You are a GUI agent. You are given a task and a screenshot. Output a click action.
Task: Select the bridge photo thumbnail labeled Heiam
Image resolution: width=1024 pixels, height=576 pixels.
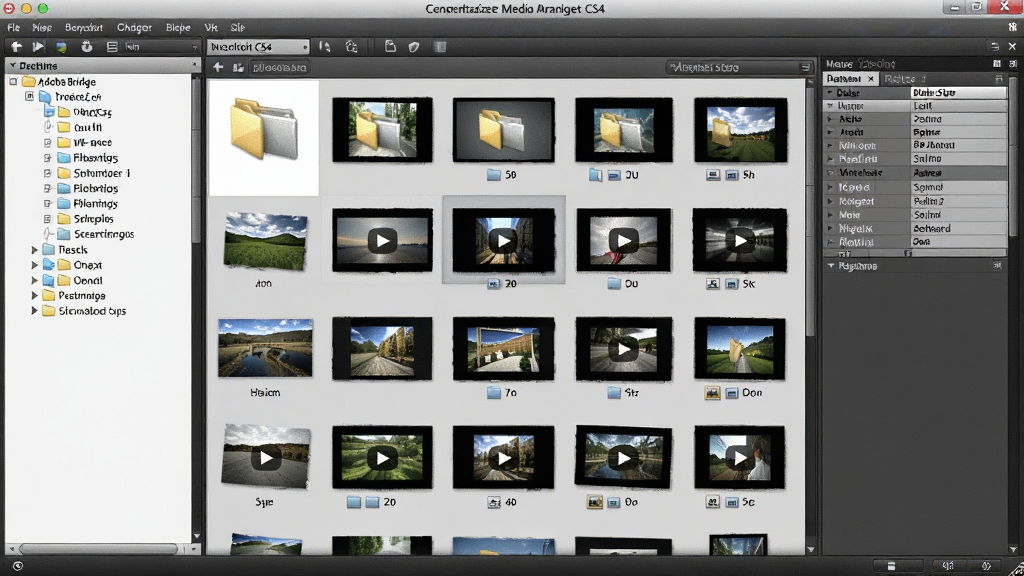tap(265, 348)
